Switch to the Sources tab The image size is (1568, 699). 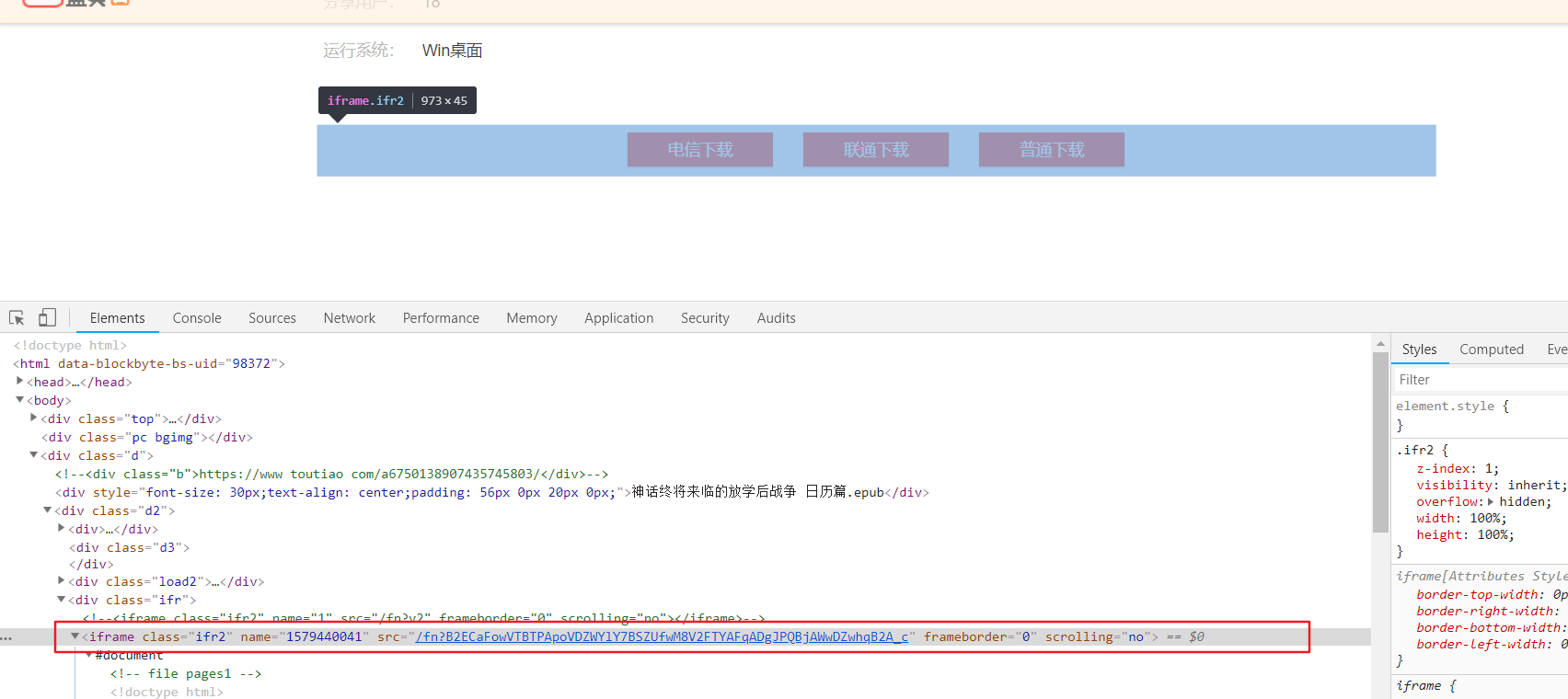[x=272, y=318]
